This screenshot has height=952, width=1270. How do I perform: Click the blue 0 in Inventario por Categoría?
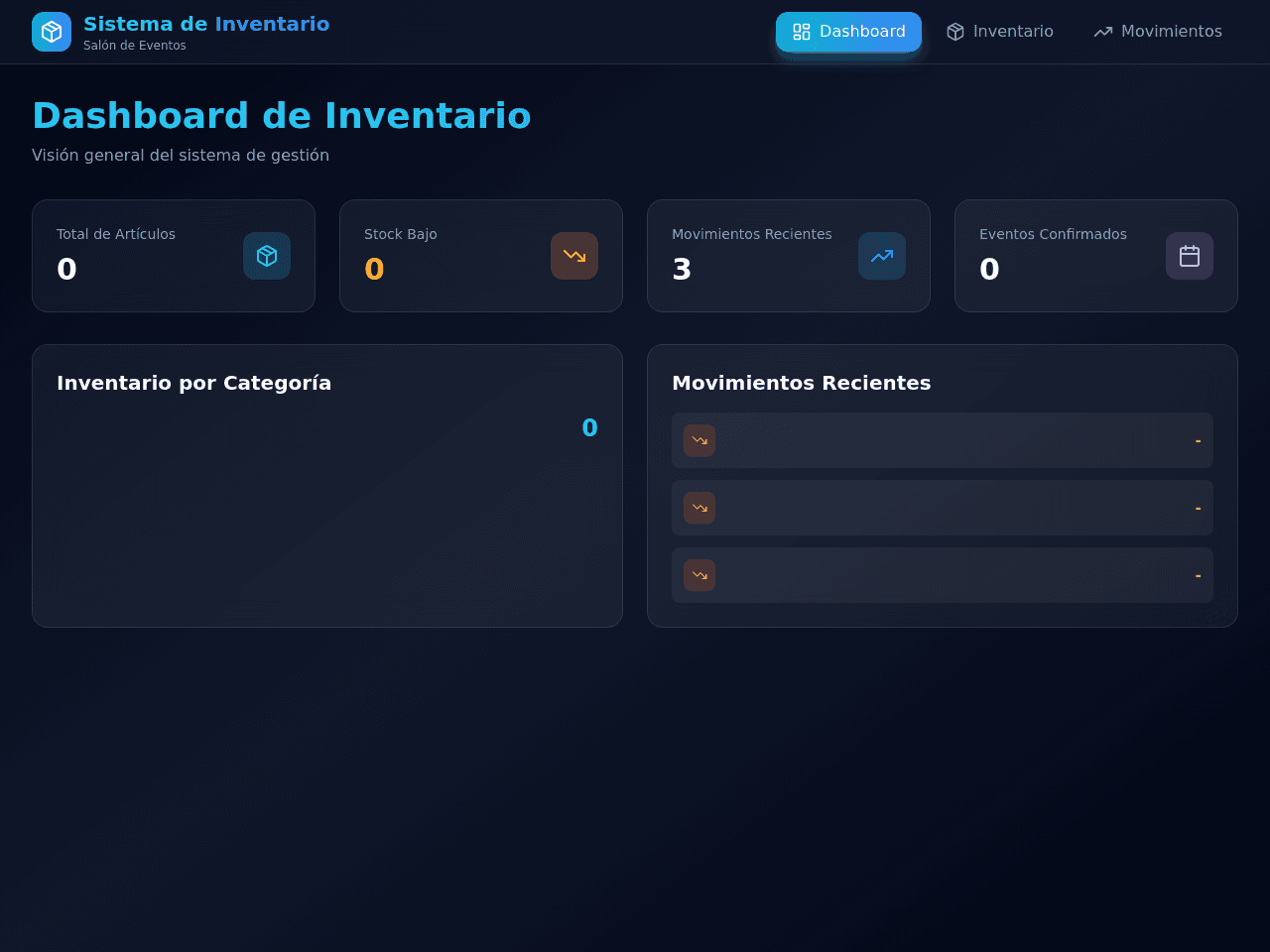[x=589, y=427]
